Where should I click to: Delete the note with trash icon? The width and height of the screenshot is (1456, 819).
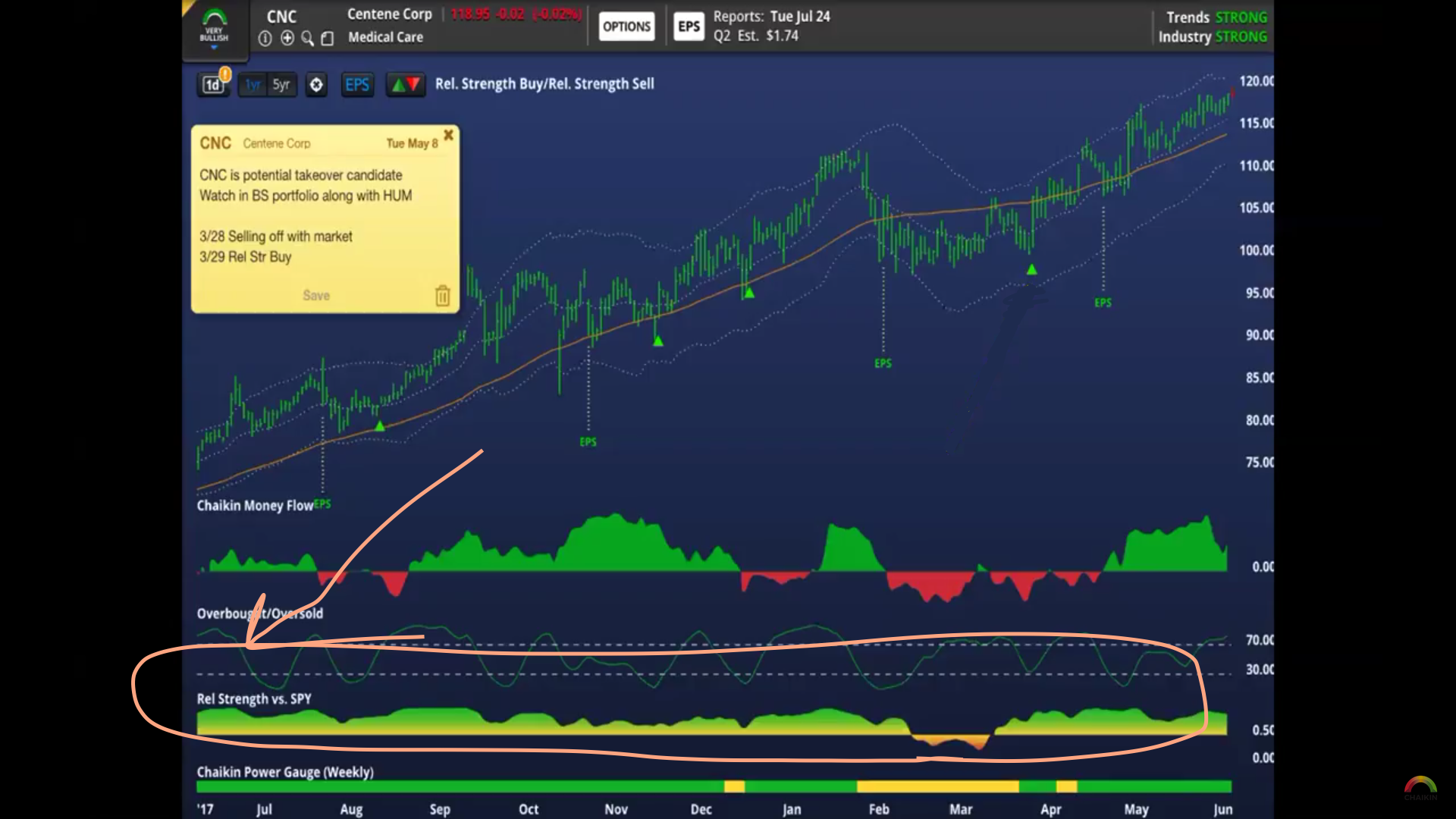point(442,295)
